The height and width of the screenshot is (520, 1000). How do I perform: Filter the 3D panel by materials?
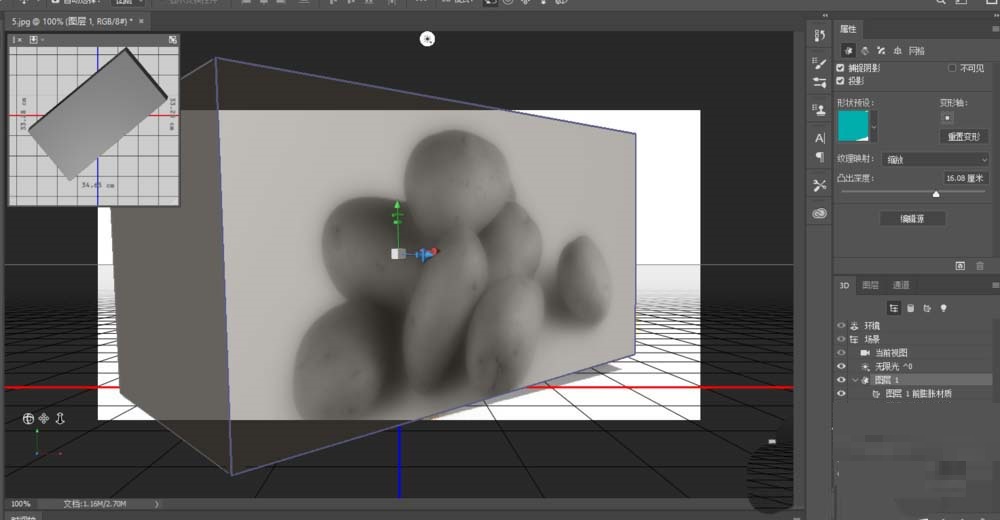coord(926,308)
